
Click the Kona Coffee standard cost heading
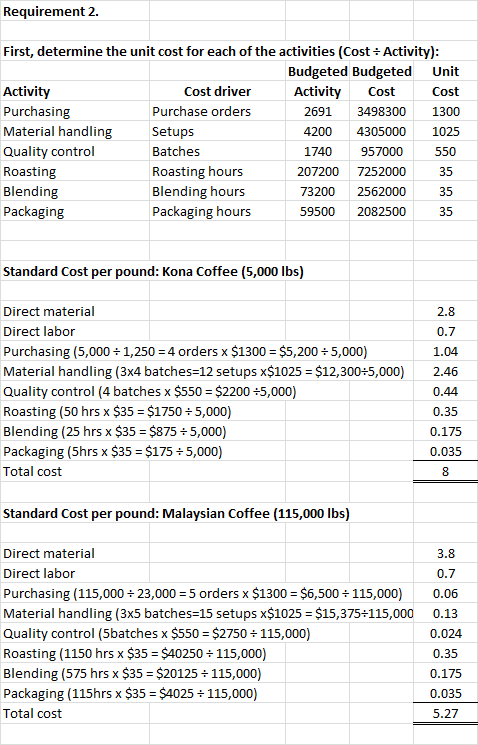[153, 271]
